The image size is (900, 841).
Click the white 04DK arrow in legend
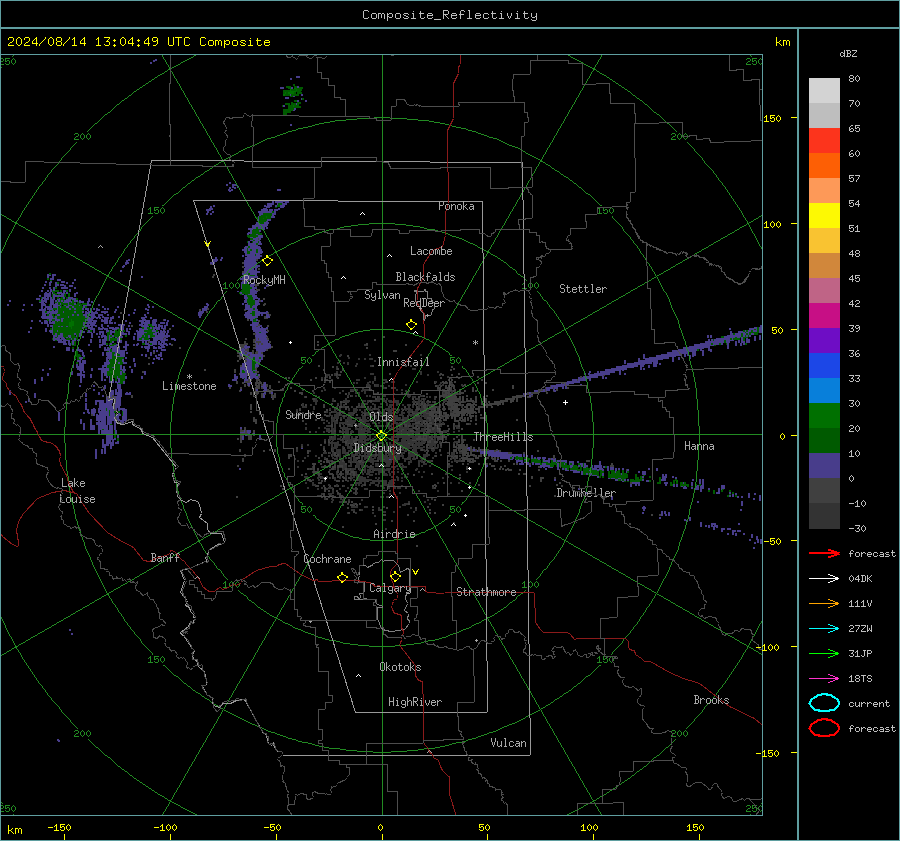coord(824,578)
